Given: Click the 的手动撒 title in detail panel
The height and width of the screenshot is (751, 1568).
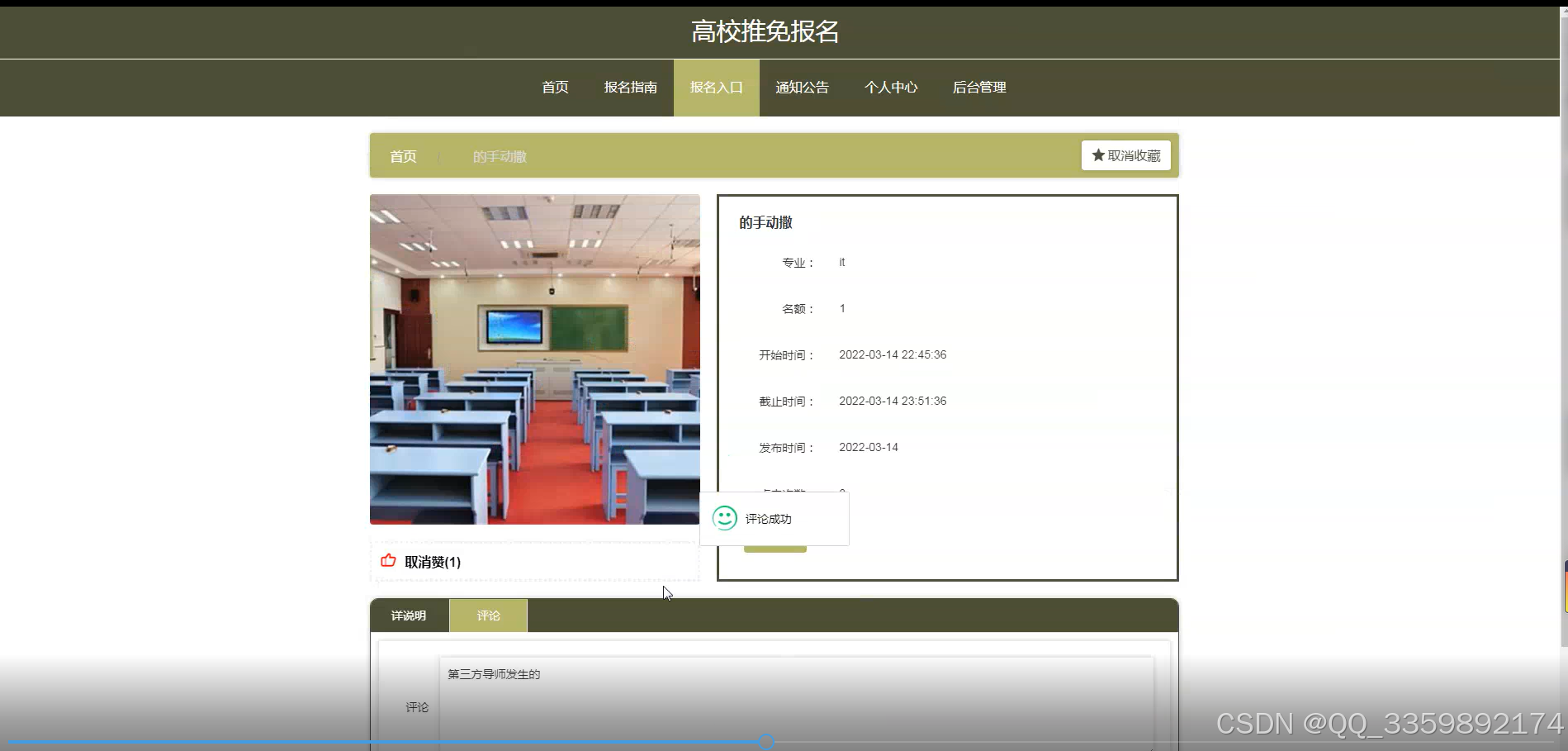Looking at the screenshot, I should click(x=765, y=222).
